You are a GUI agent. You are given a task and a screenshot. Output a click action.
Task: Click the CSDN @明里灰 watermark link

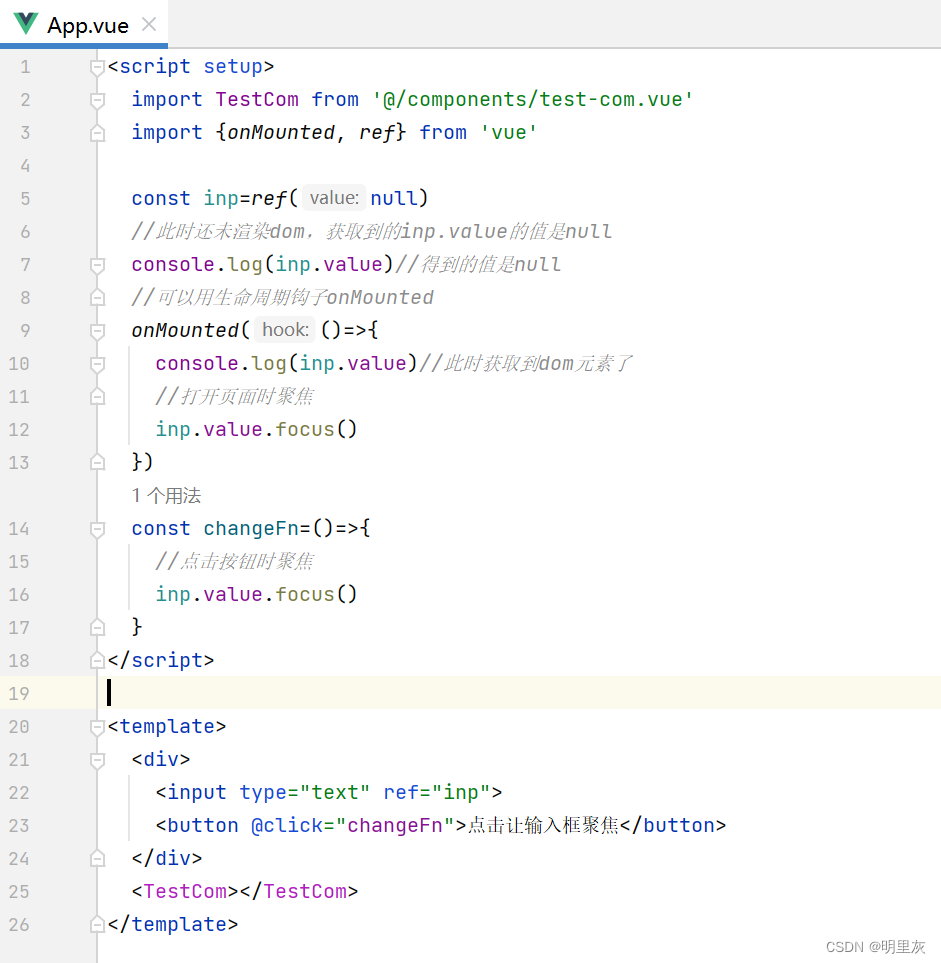877,947
